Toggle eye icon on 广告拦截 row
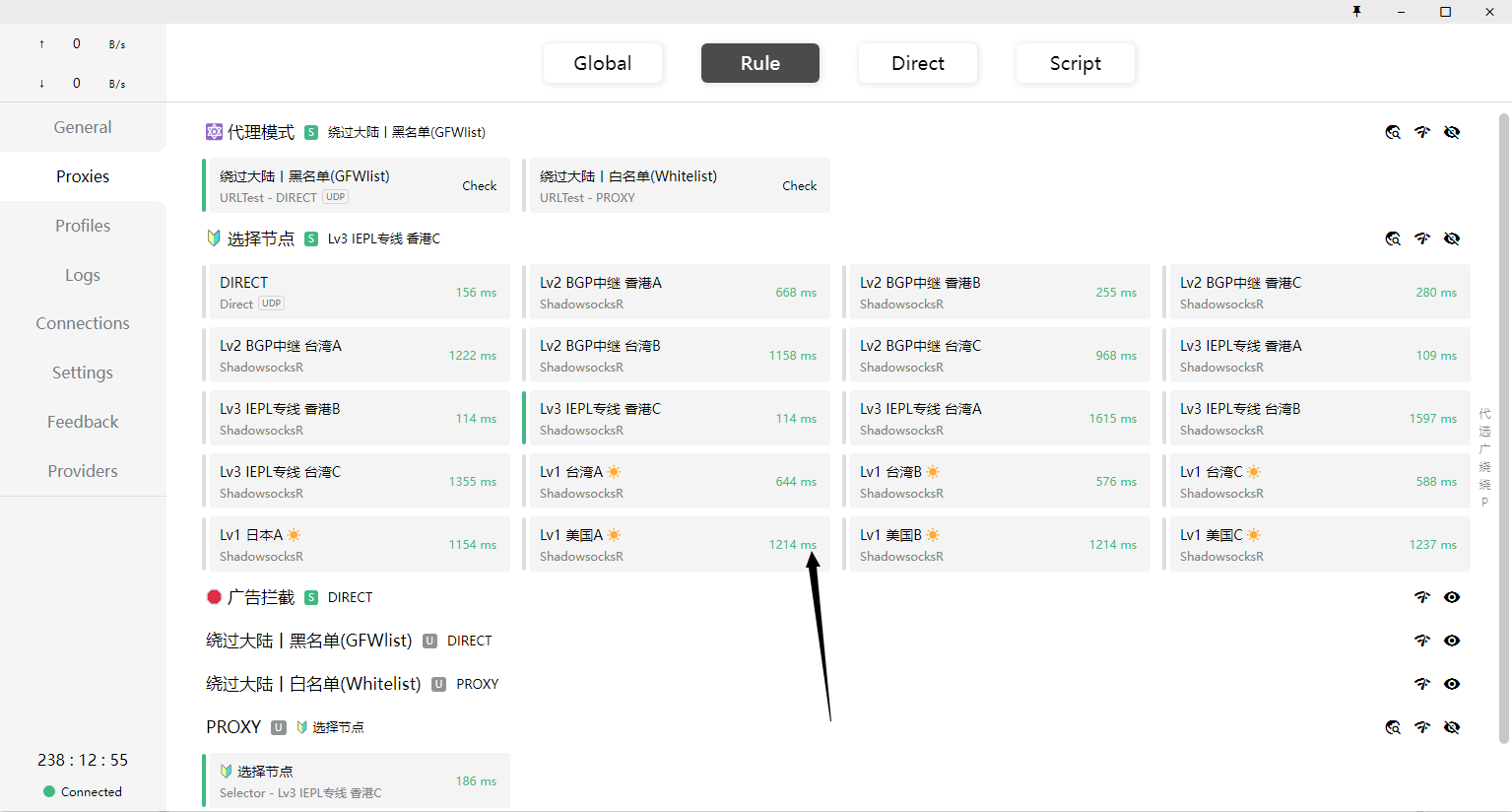Viewport: 1512px width, 812px height. [1452, 597]
